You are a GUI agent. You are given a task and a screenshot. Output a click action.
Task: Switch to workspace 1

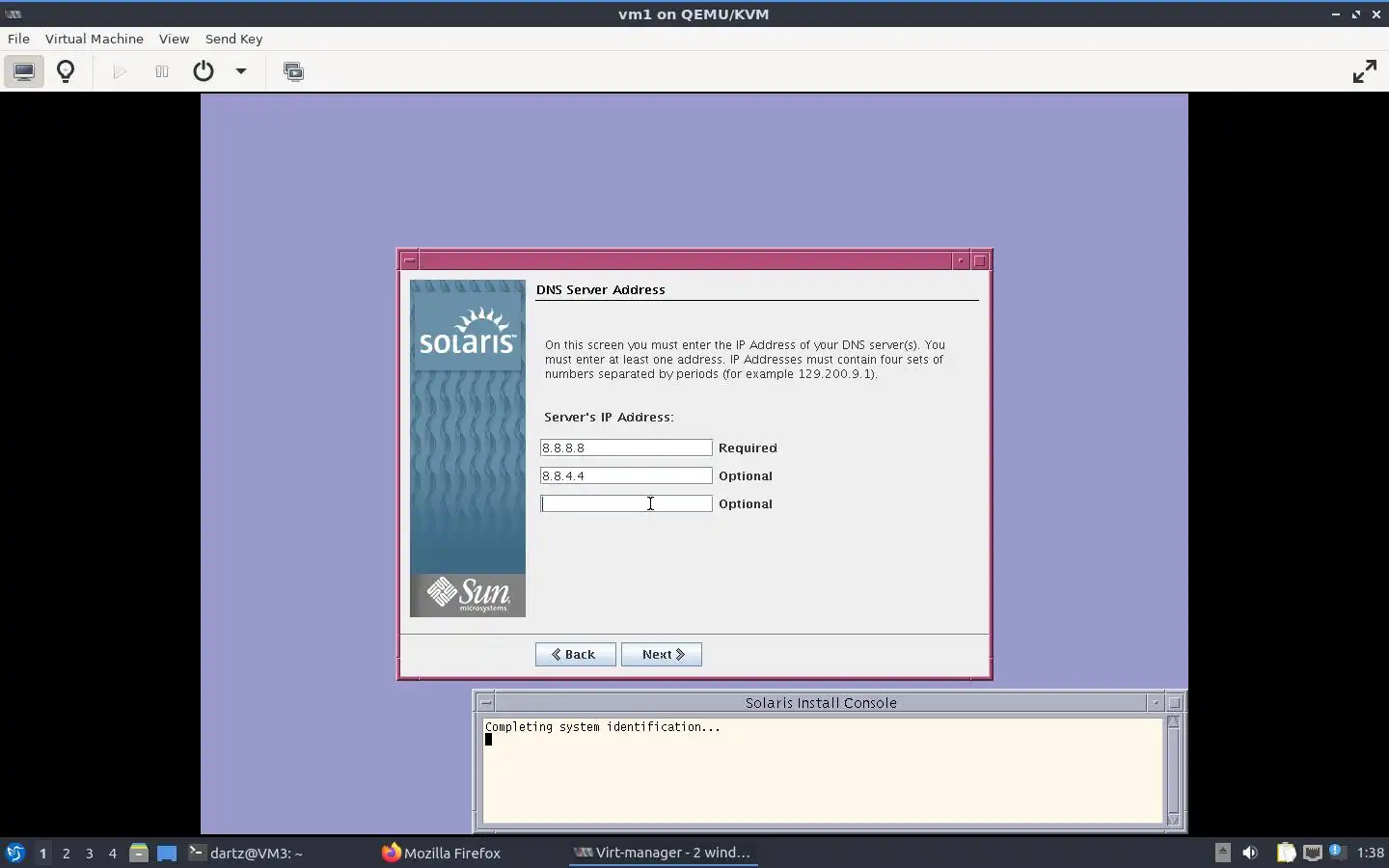click(42, 853)
